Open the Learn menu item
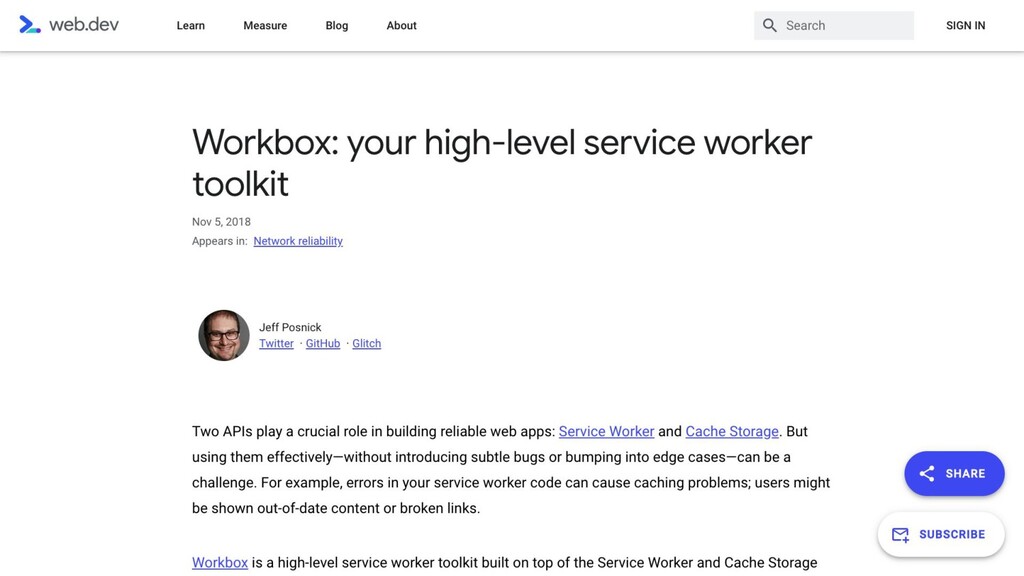The image size is (1024, 576). pyautogui.click(x=191, y=25)
